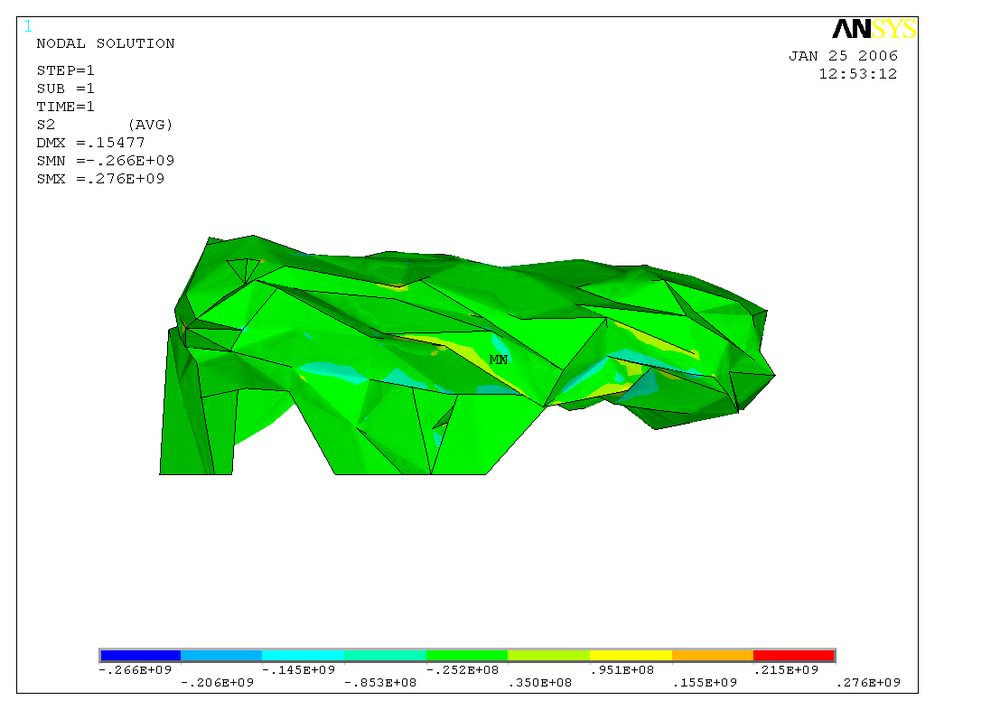Click the 12:53:12 timestamp

[x=857, y=73]
